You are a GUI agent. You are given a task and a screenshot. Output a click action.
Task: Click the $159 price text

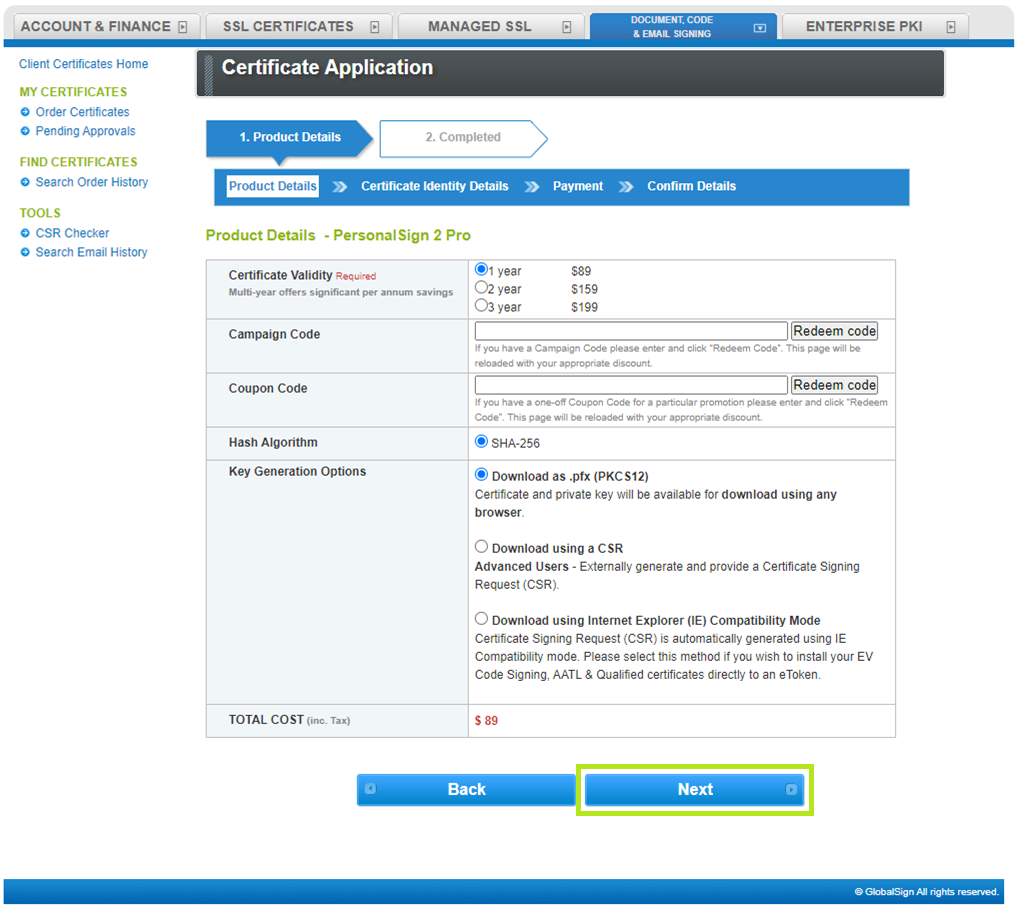point(584,289)
